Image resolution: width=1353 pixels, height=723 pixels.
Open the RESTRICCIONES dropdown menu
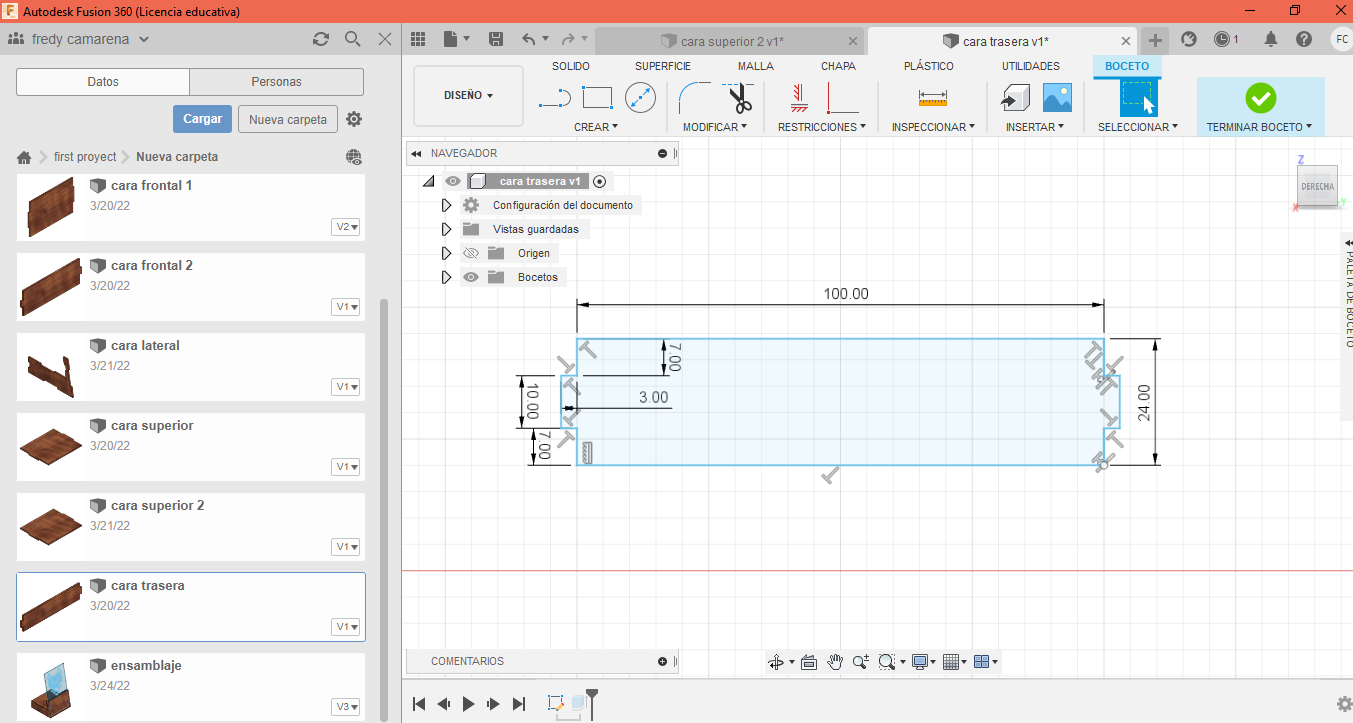pyautogui.click(x=823, y=127)
